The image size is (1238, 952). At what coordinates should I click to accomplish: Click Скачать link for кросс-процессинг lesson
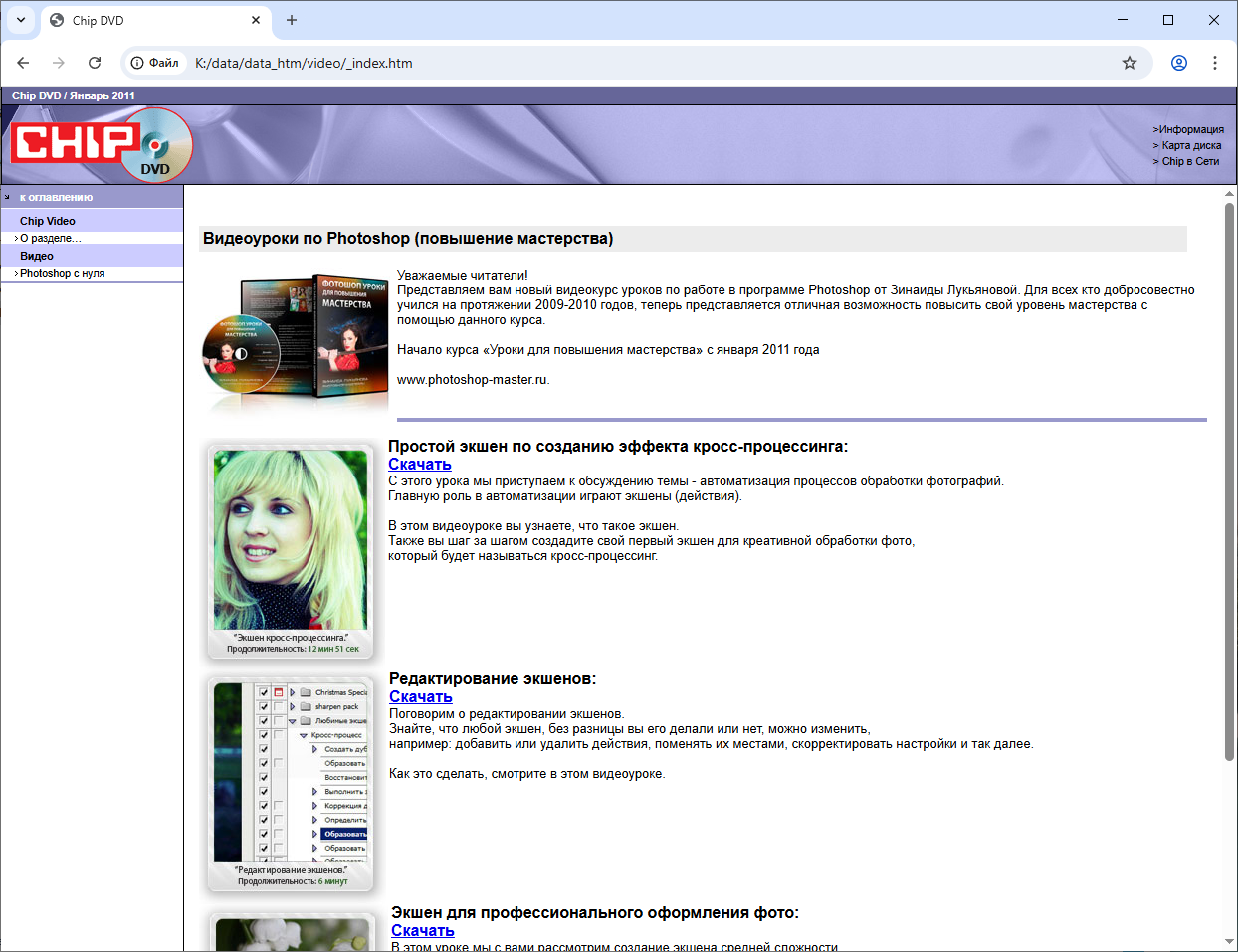(x=420, y=464)
